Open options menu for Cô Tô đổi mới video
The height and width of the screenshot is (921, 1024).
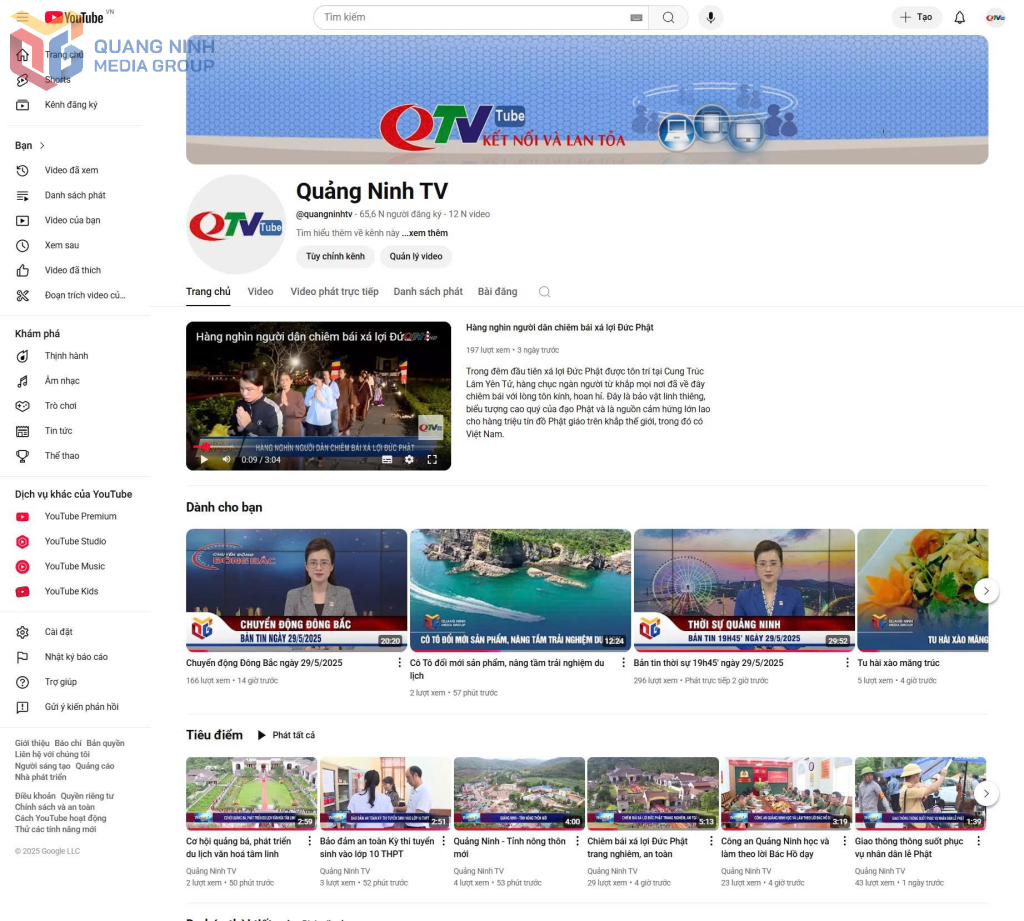coord(623,663)
